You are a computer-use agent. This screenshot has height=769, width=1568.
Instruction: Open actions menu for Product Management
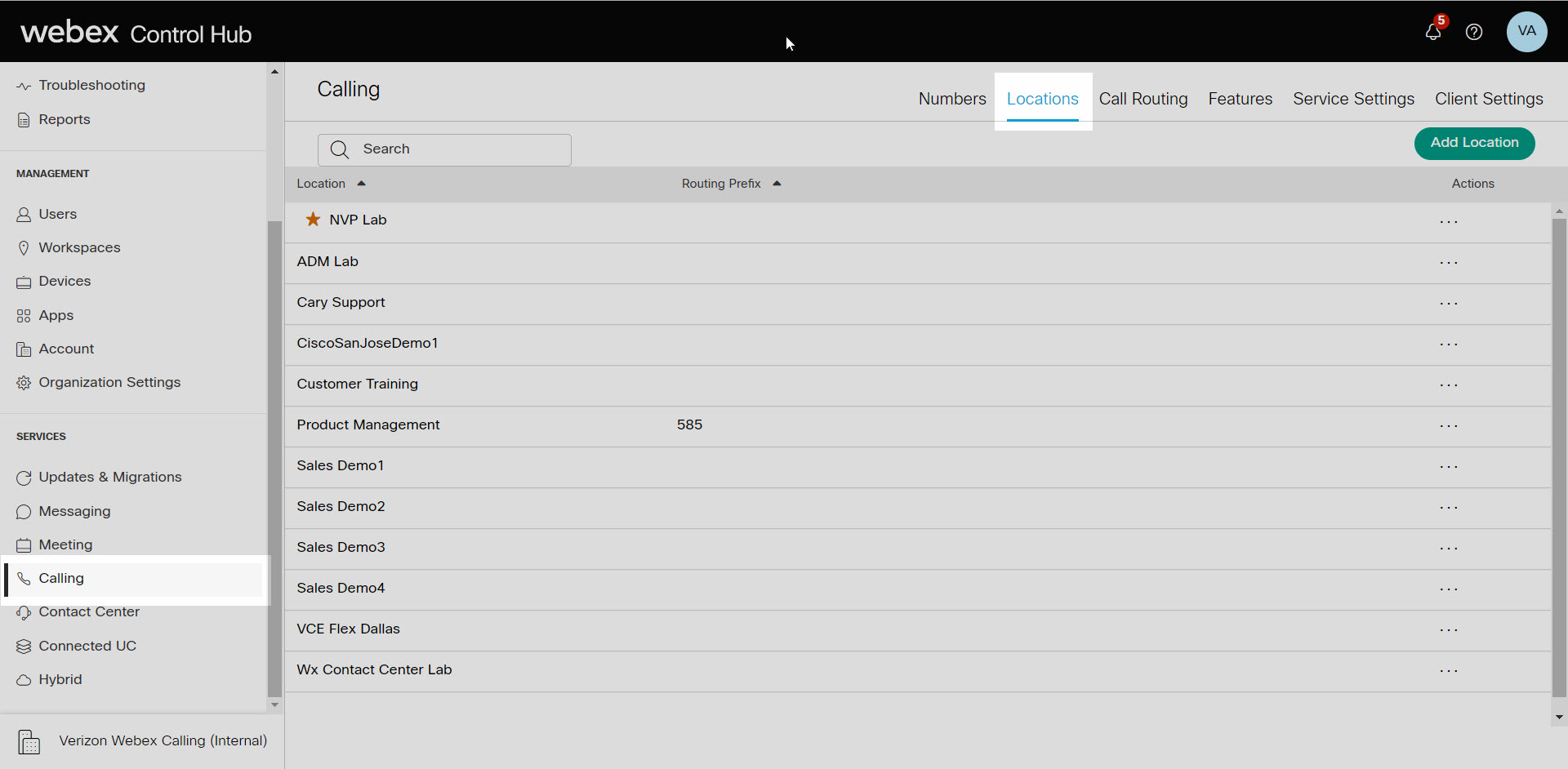click(x=1448, y=425)
